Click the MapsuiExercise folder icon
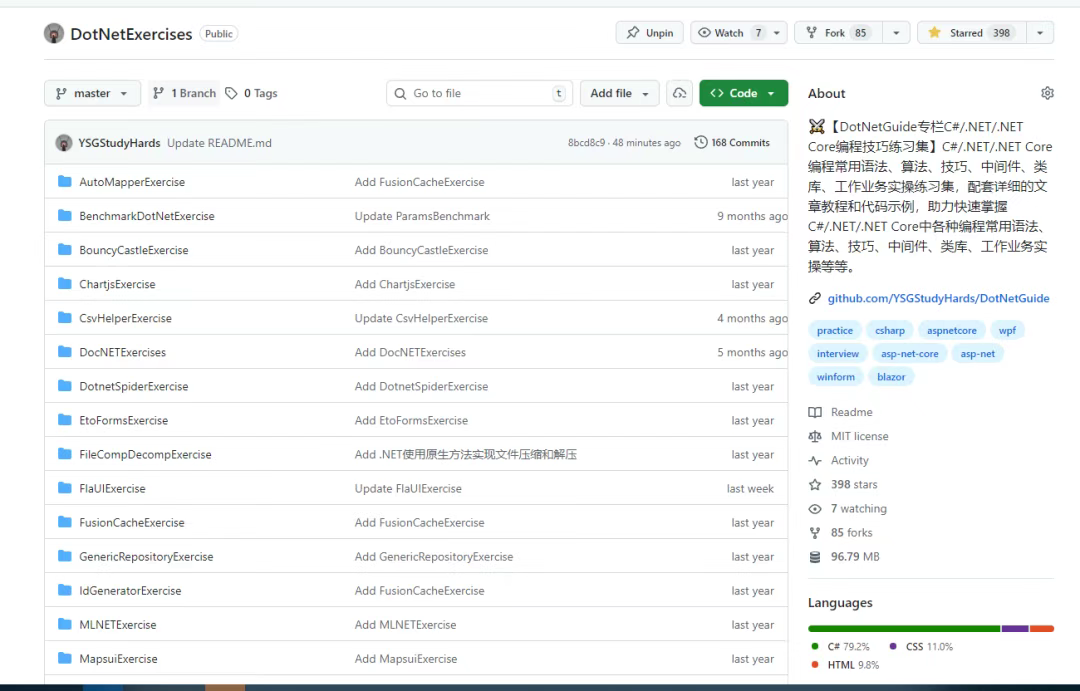 click(65, 658)
